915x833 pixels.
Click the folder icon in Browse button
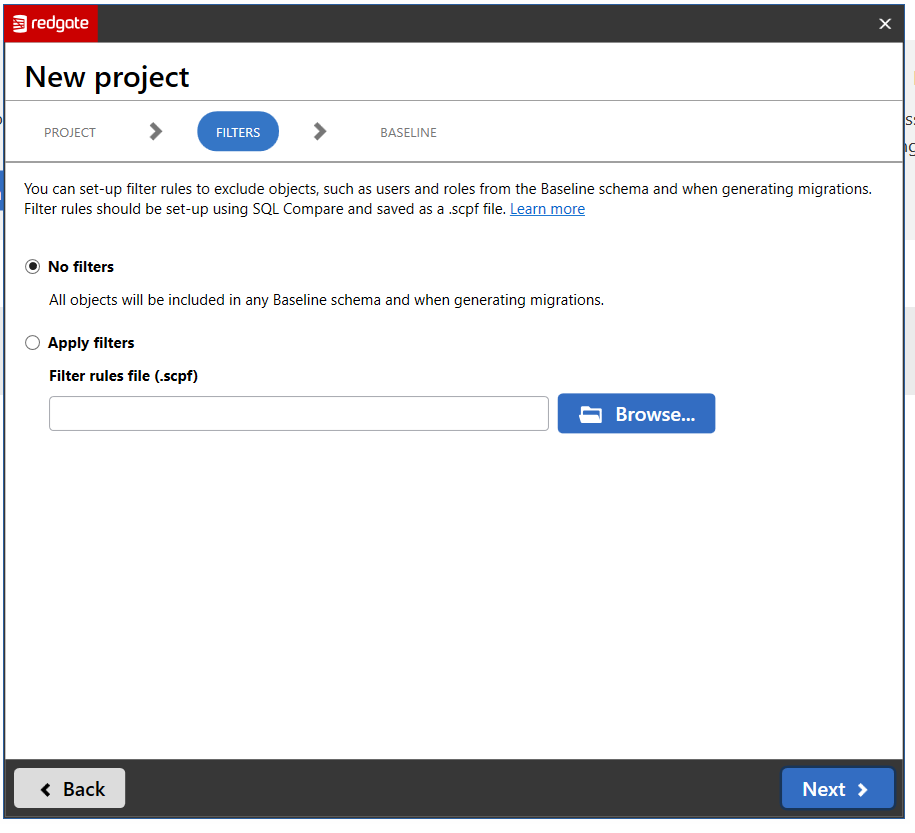tap(591, 414)
